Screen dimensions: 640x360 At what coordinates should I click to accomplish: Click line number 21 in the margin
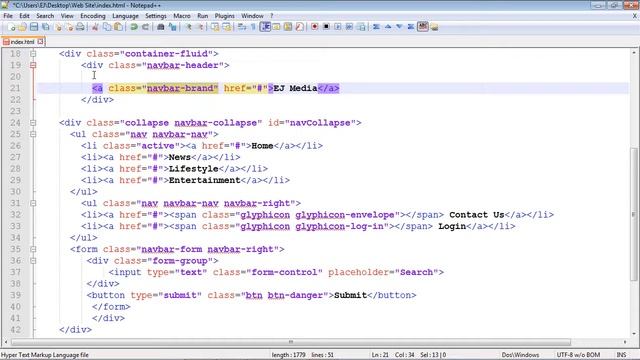point(15,88)
